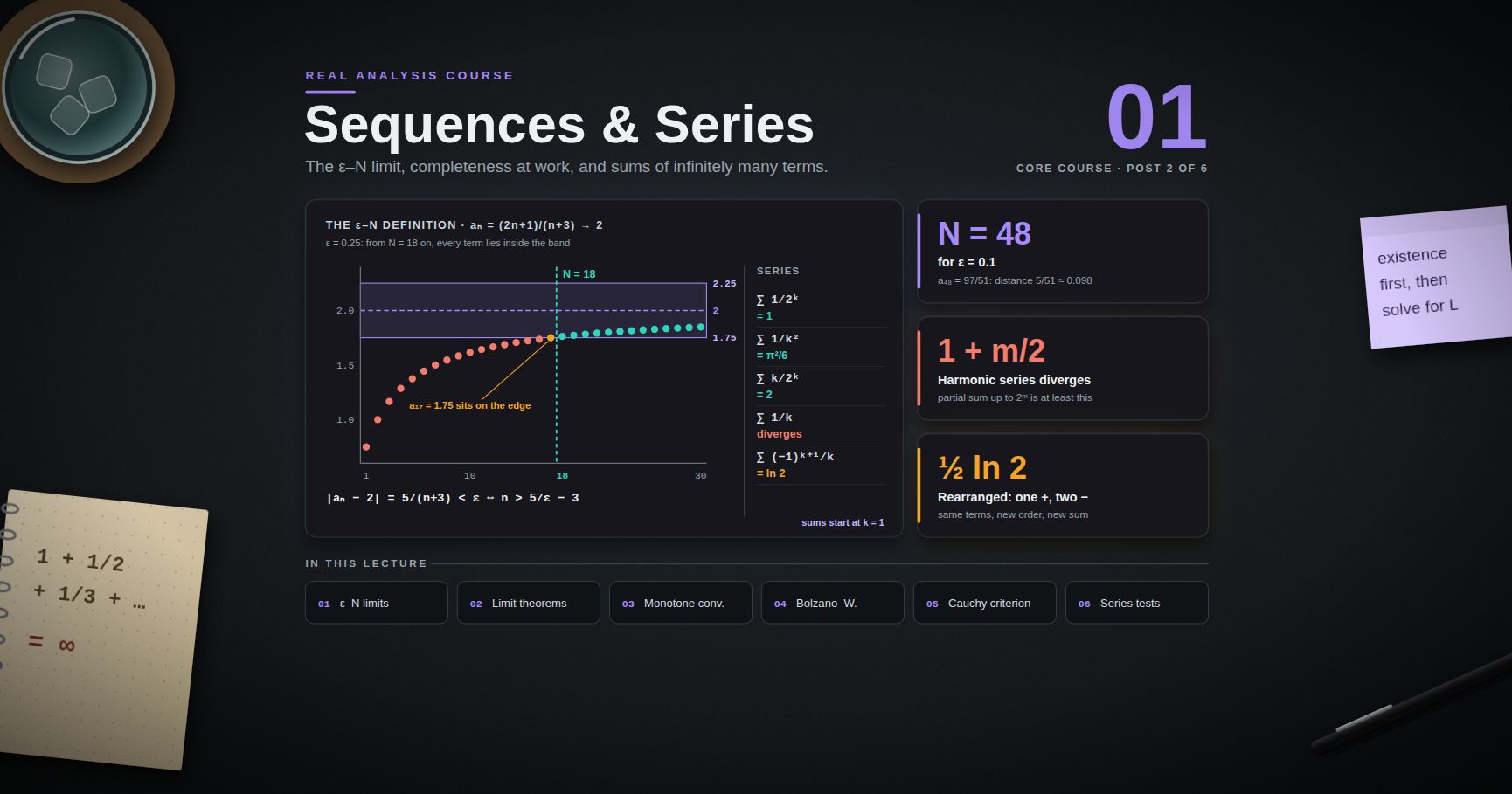1512x794 pixels.
Task: Click the ∑ k/2ᵏ series row
Action: 821,386
